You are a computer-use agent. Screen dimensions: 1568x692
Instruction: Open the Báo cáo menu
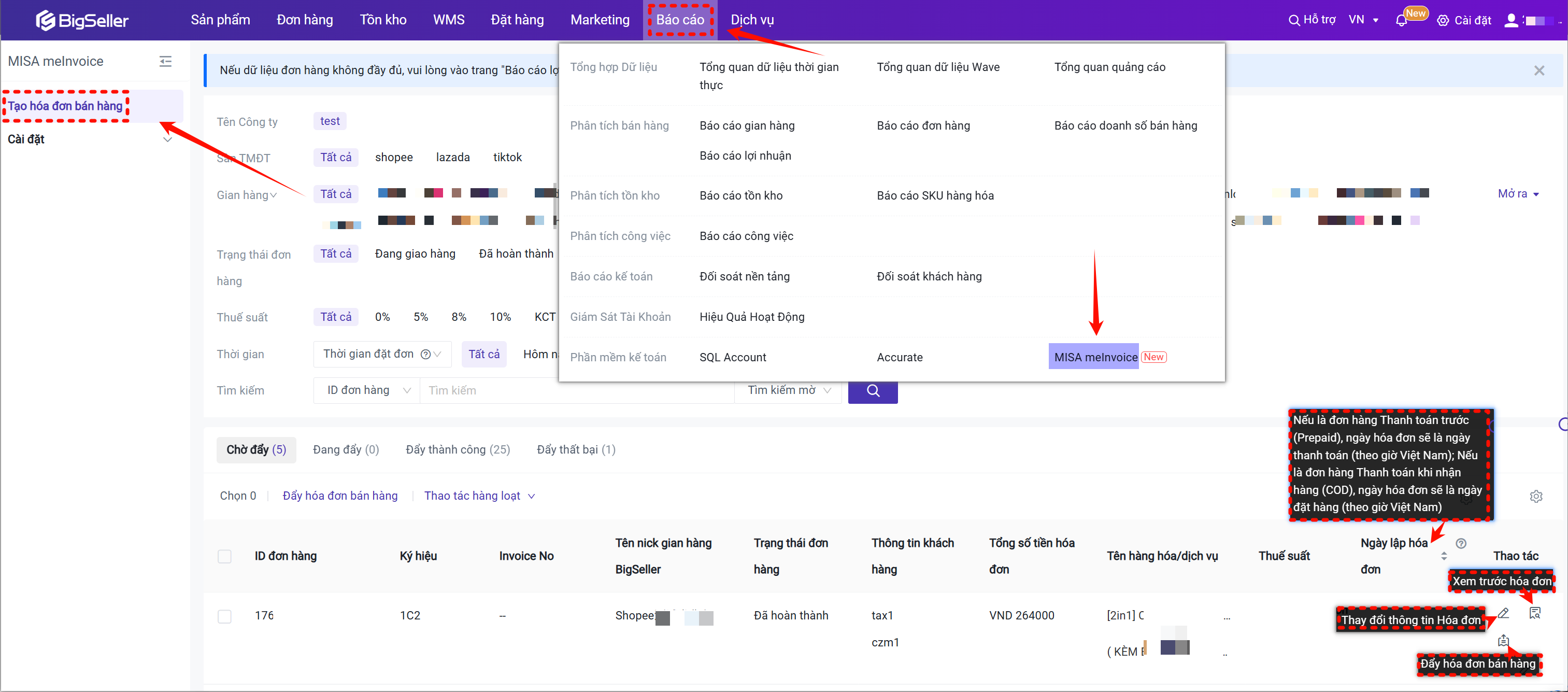(680, 20)
